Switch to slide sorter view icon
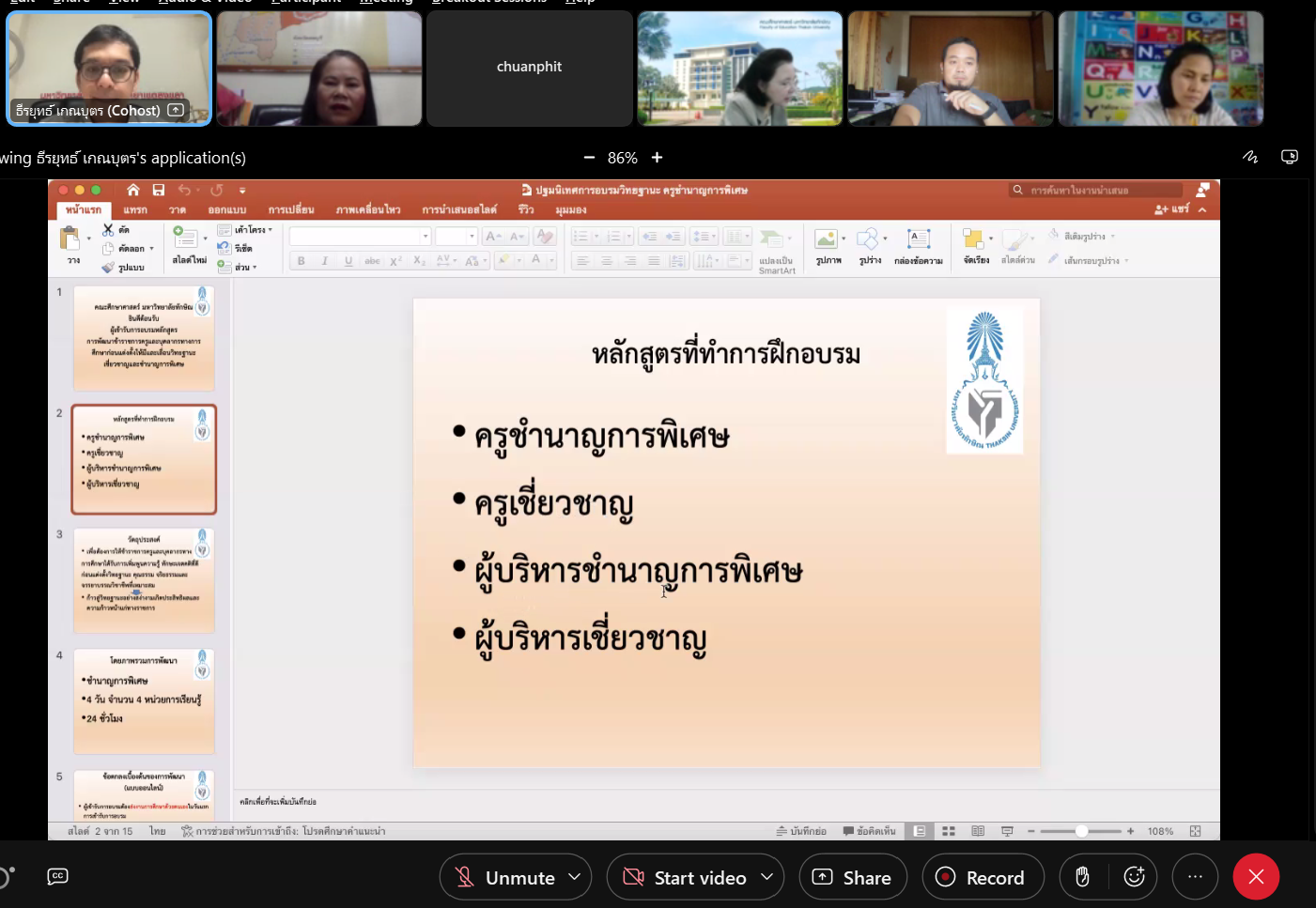 (949, 831)
